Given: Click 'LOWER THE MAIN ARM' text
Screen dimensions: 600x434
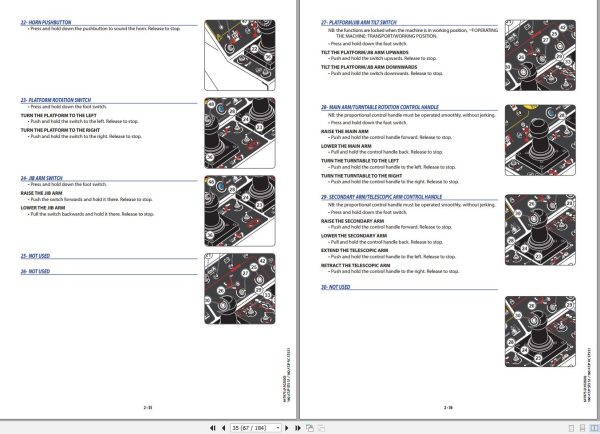Looking at the screenshot, I should [x=346, y=146].
